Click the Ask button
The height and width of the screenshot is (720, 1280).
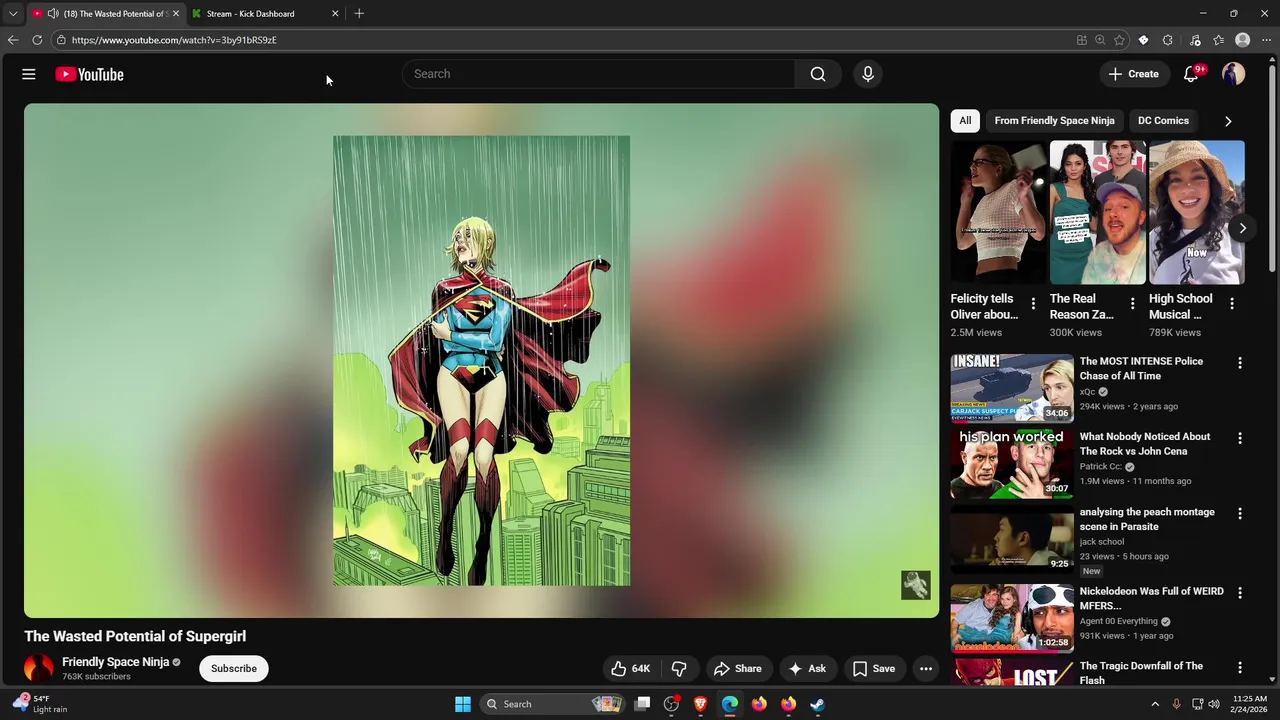click(x=807, y=668)
